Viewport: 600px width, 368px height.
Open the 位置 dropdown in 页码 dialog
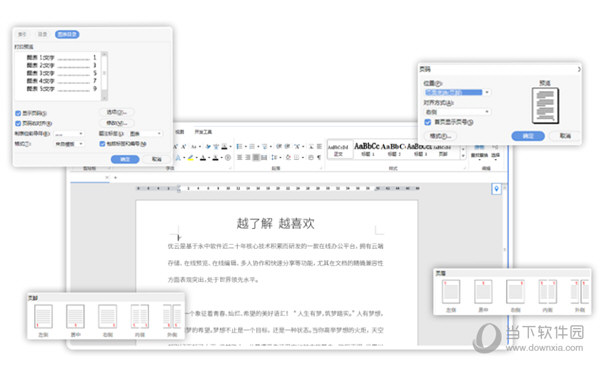457,93
